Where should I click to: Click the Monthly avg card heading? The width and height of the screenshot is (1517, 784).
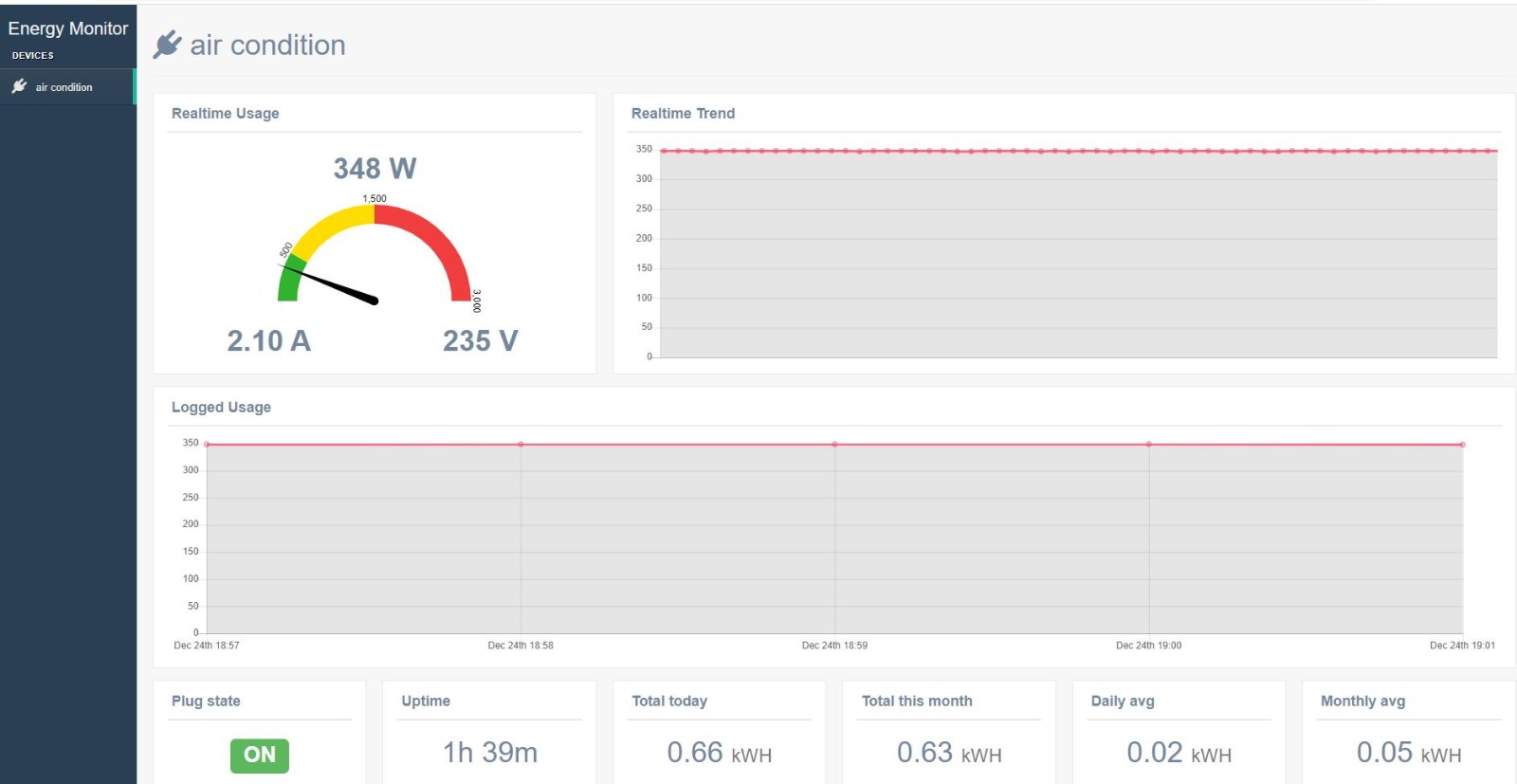pyautogui.click(x=1362, y=702)
